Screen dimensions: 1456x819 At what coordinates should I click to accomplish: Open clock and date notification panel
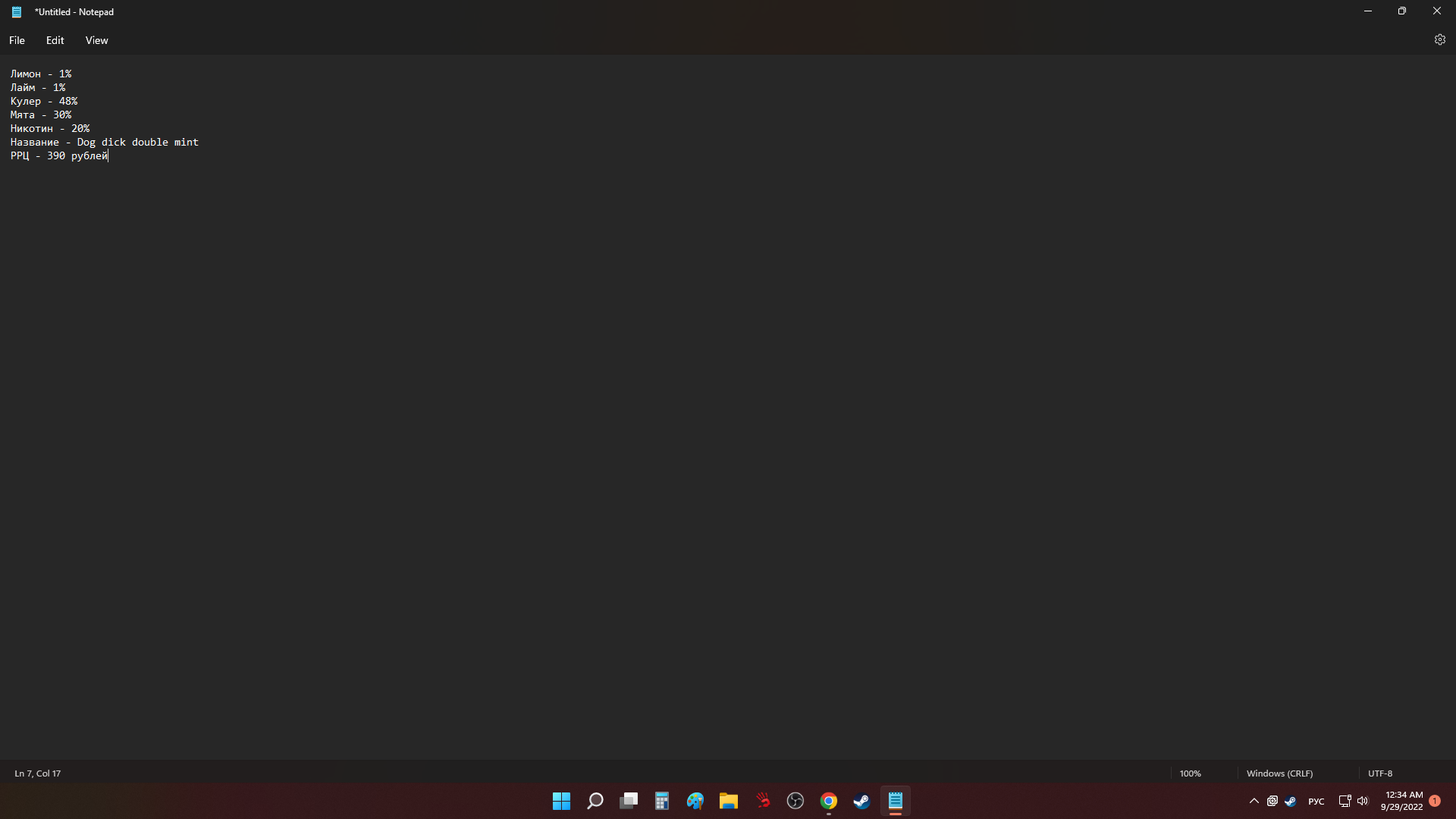tap(1401, 801)
